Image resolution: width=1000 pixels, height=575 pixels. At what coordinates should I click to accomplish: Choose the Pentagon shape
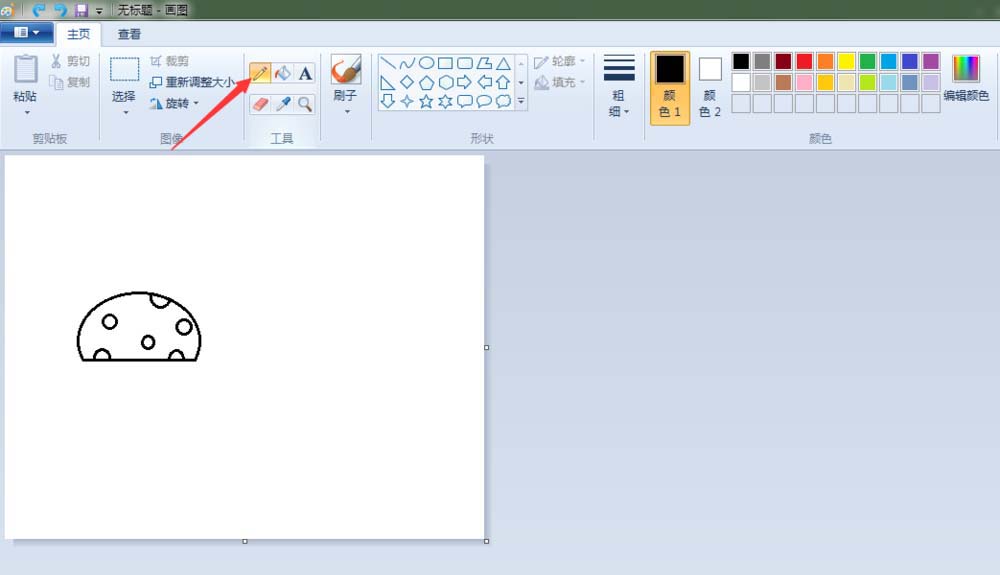point(426,82)
